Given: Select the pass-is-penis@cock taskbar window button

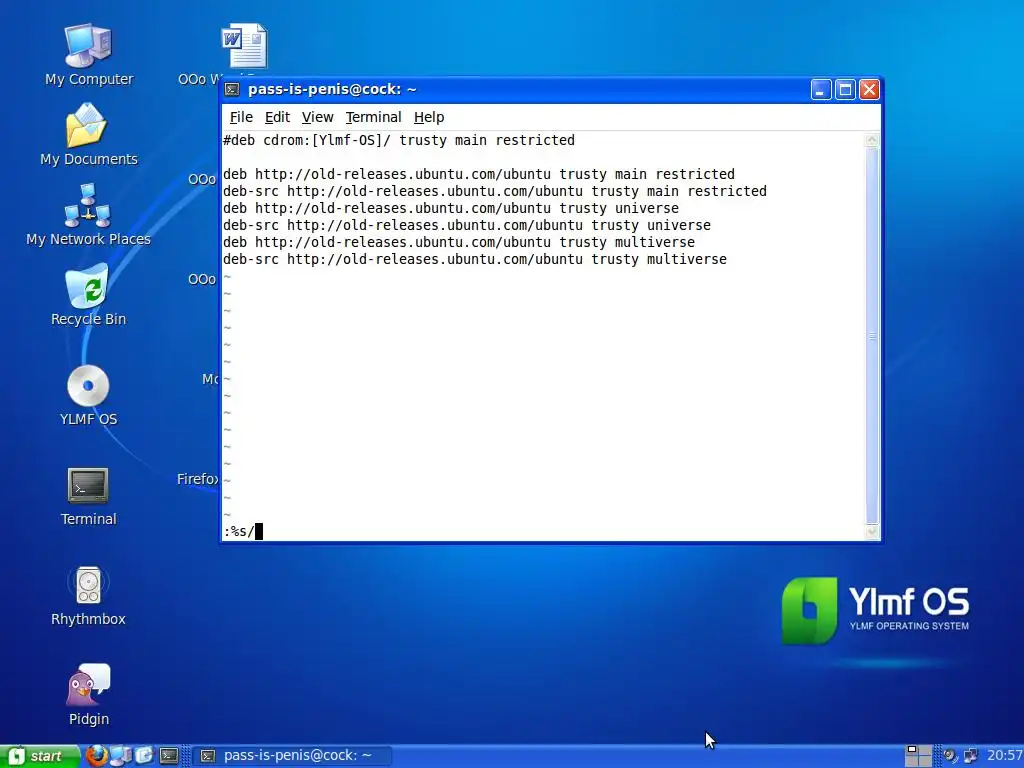Looking at the screenshot, I should 293,756.
